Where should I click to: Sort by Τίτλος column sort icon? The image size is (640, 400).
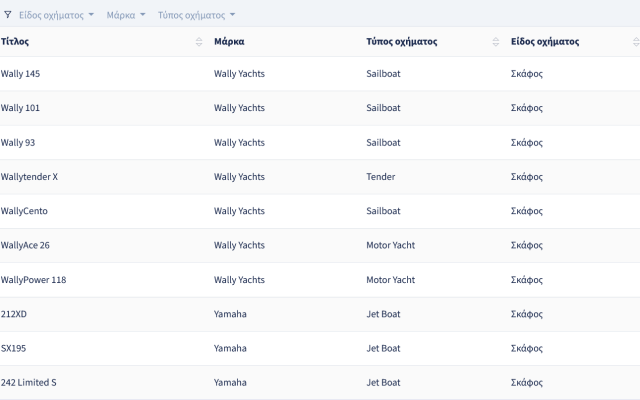199,42
